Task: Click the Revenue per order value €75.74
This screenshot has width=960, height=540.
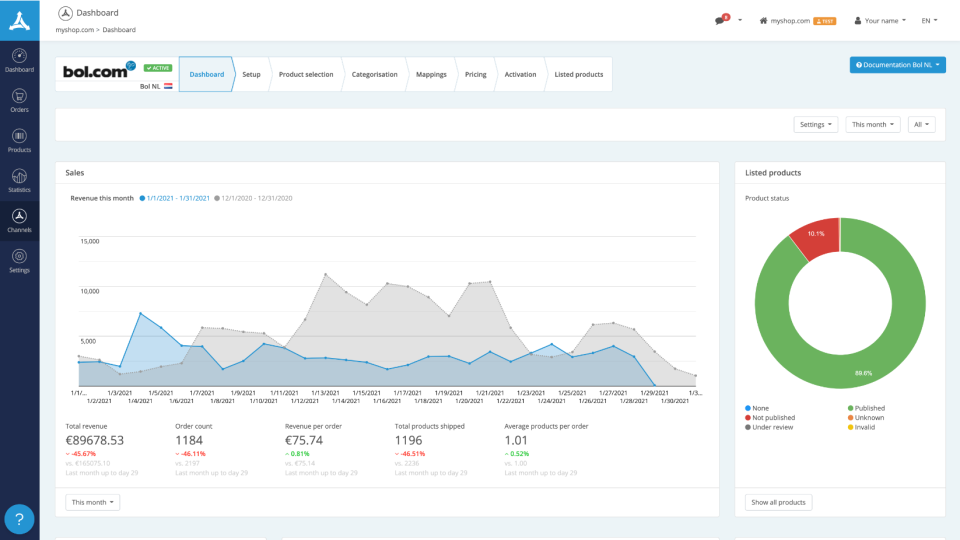Action: pos(304,440)
